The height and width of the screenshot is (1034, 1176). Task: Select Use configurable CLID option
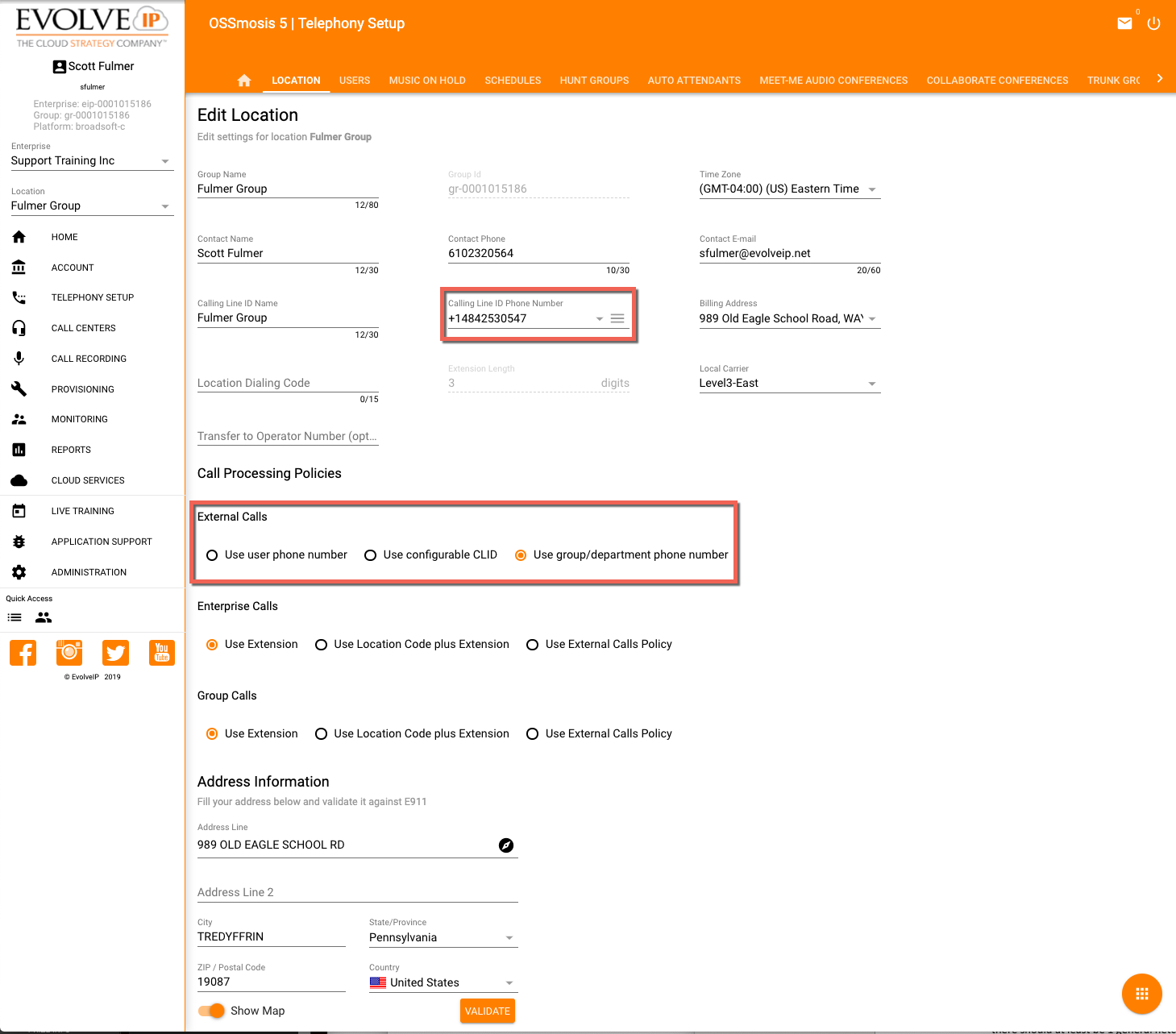tap(371, 555)
